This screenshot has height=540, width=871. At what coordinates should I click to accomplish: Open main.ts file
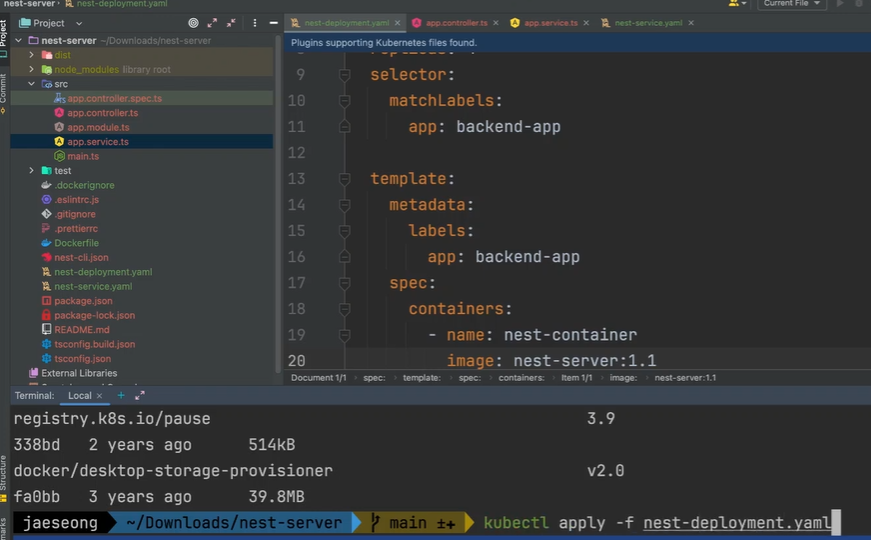point(83,156)
